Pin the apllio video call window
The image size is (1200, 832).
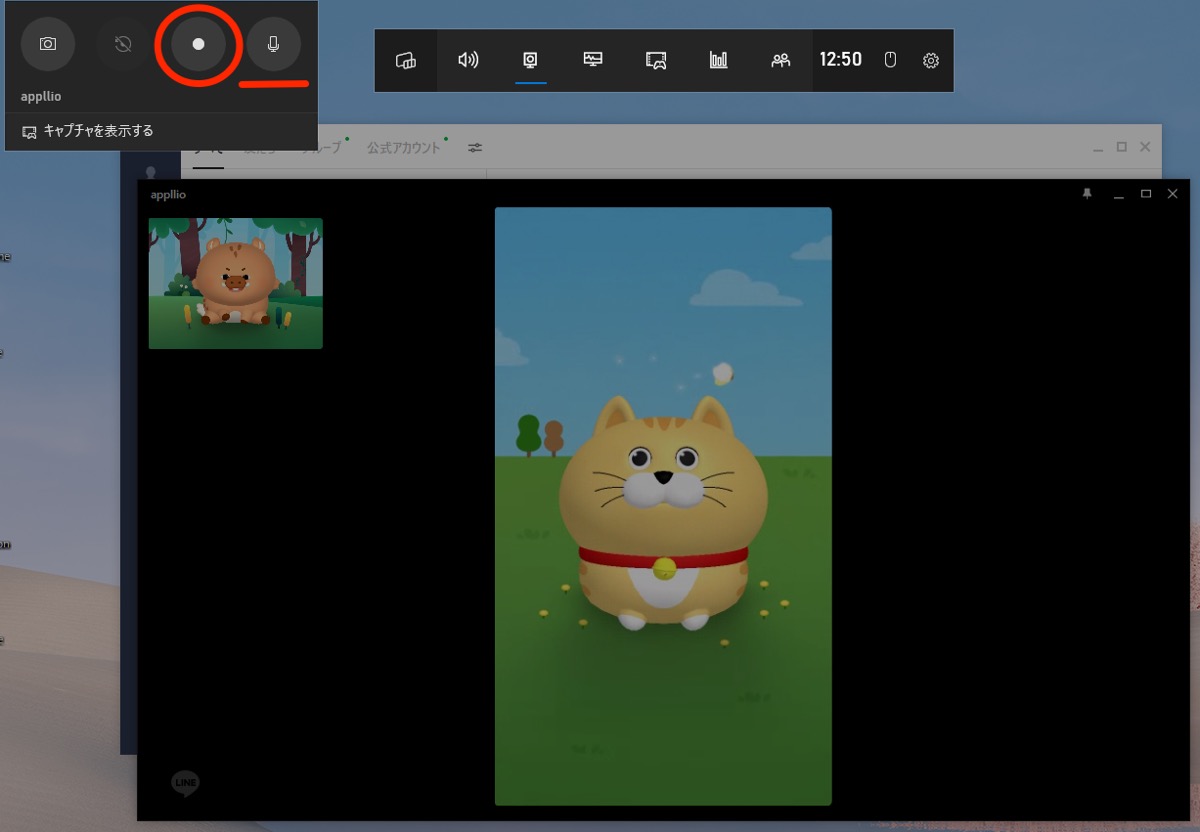(x=1087, y=194)
